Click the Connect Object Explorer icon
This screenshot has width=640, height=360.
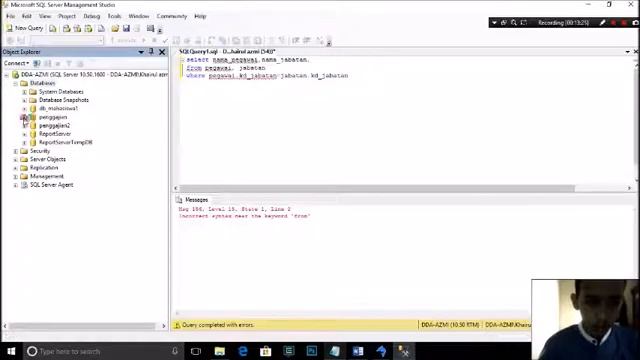click(x=37, y=63)
